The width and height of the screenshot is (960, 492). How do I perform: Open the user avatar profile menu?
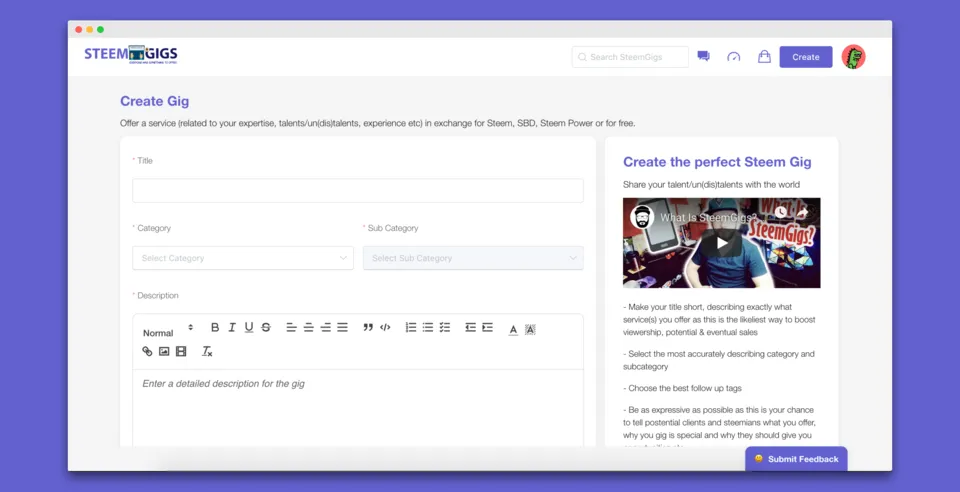pyautogui.click(x=853, y=57)
